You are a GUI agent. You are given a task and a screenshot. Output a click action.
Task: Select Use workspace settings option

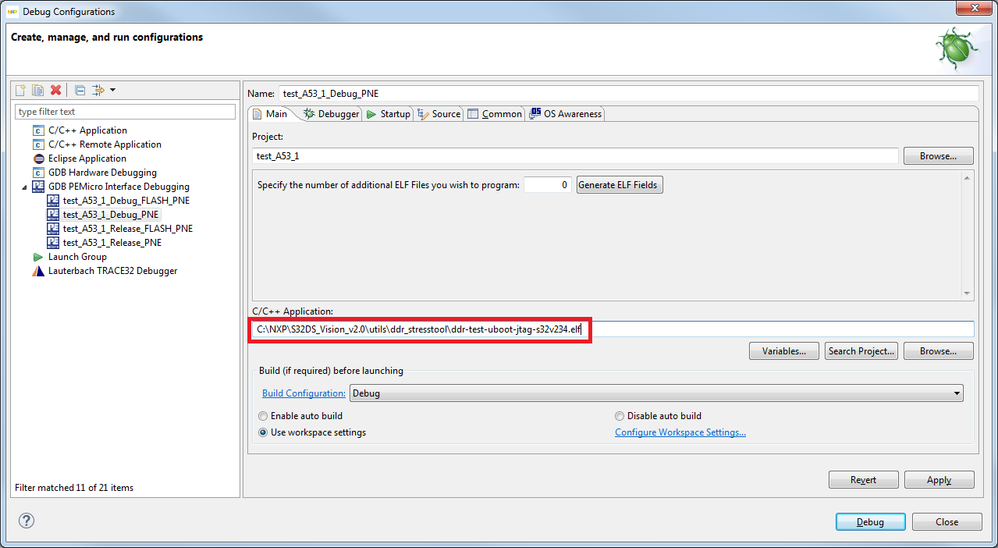(x=312, y=432)
